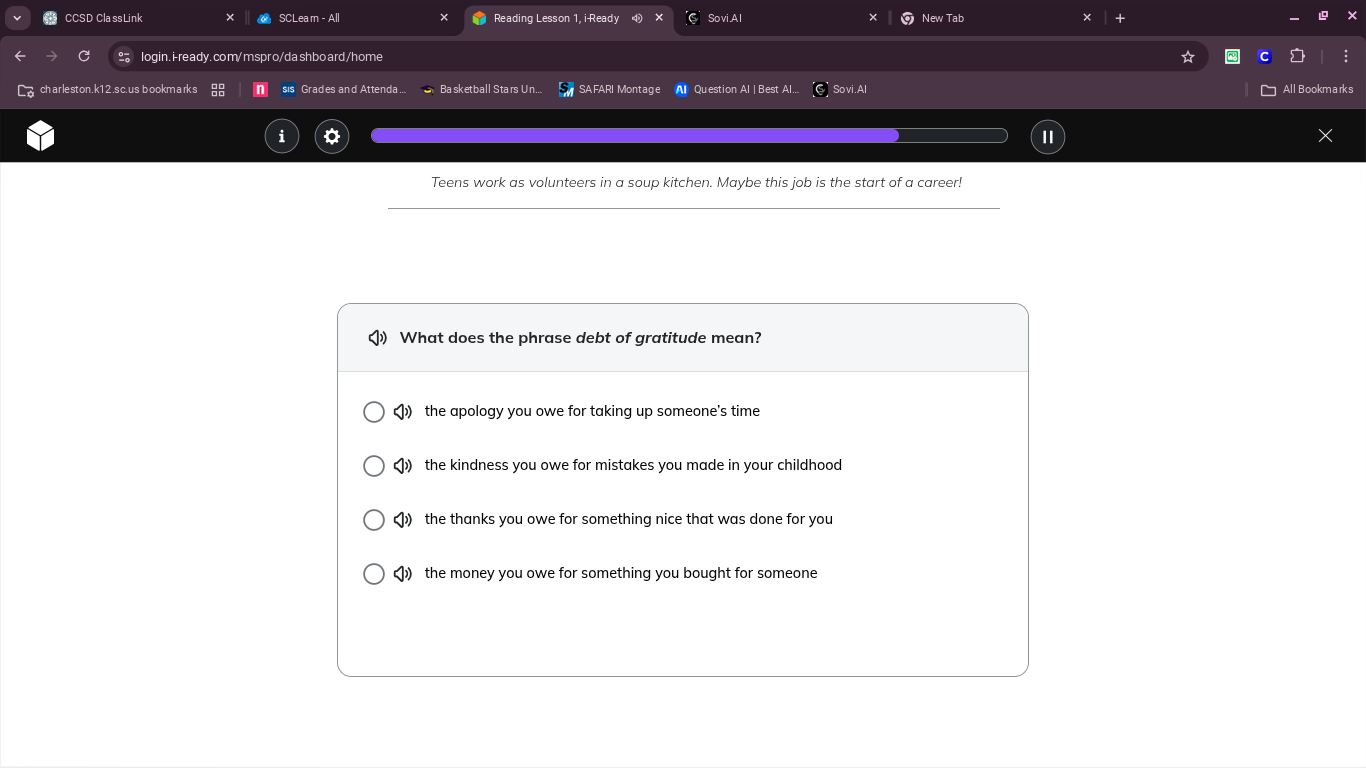Play audio for the kindness answer
The width and height of the screenshot is (1366, 768).
point(403,466)
